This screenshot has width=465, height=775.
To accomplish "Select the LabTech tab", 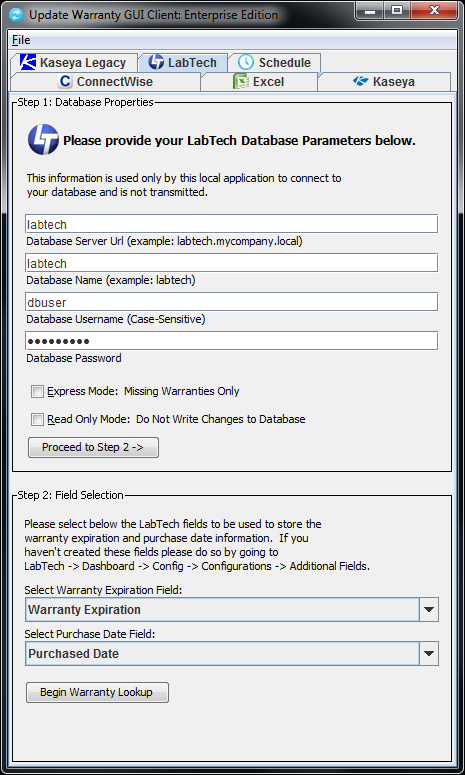I will tap(183, 63).
